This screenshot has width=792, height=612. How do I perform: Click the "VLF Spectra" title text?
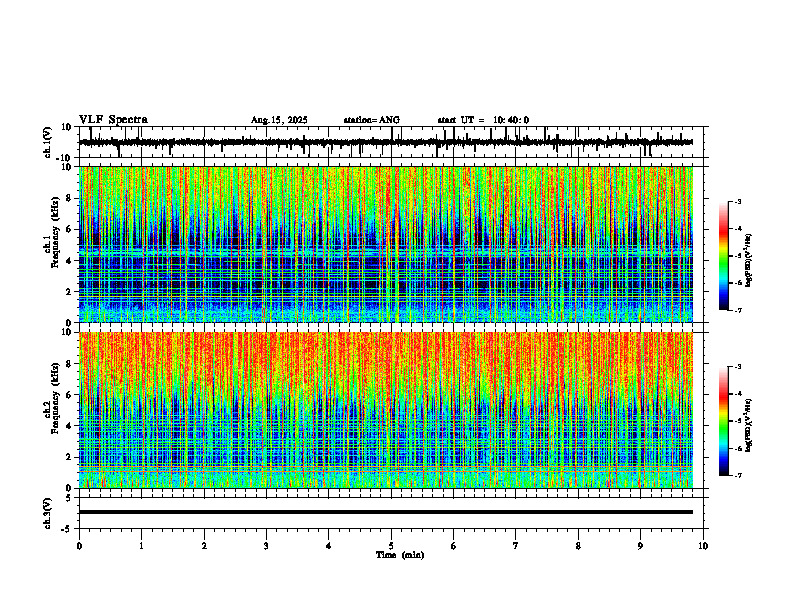pos(113,120)
